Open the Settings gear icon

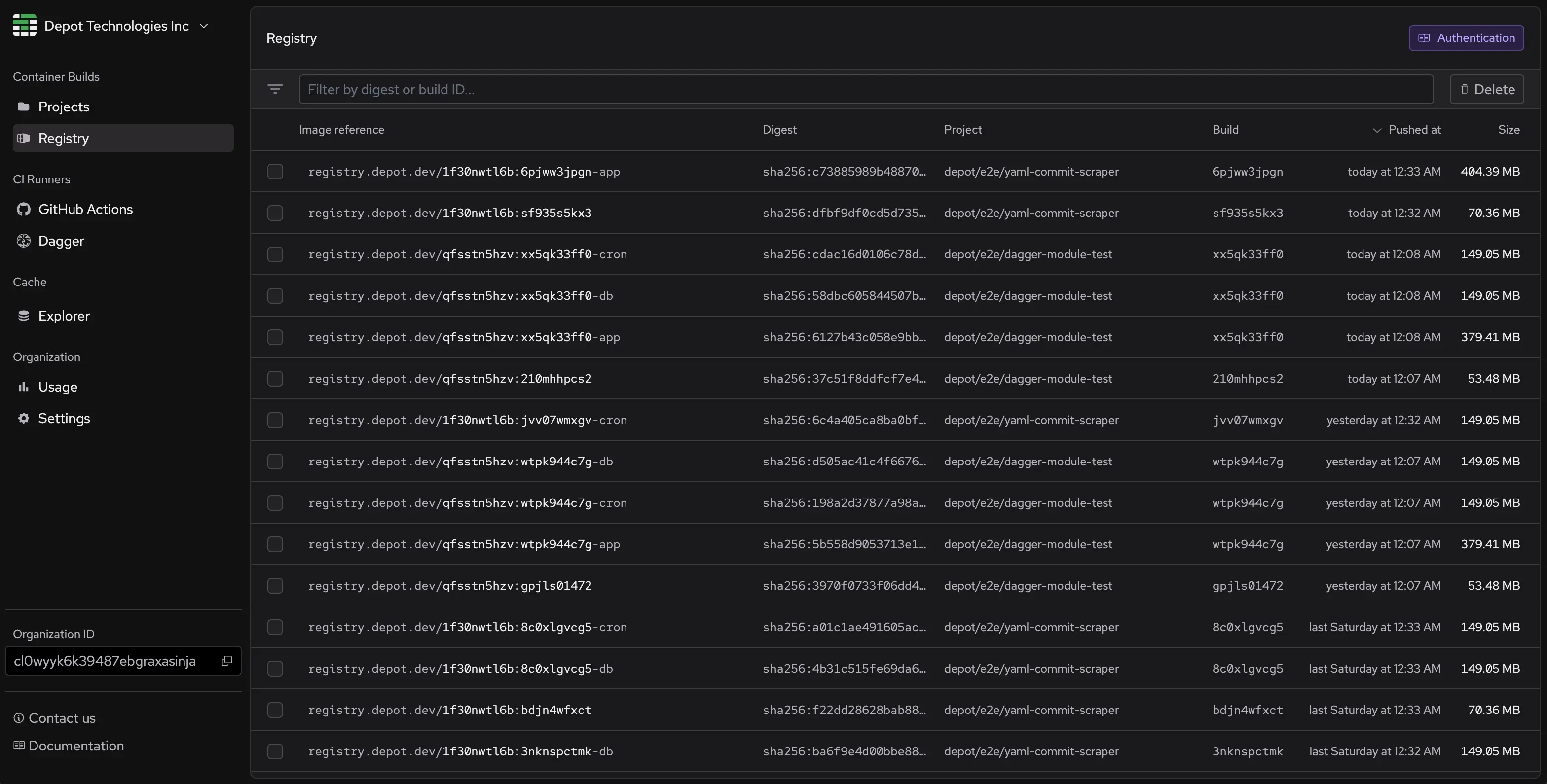(23, 418)
